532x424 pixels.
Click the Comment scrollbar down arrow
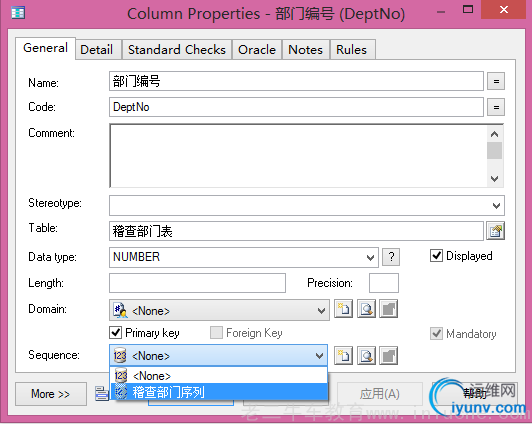point(495,178)
